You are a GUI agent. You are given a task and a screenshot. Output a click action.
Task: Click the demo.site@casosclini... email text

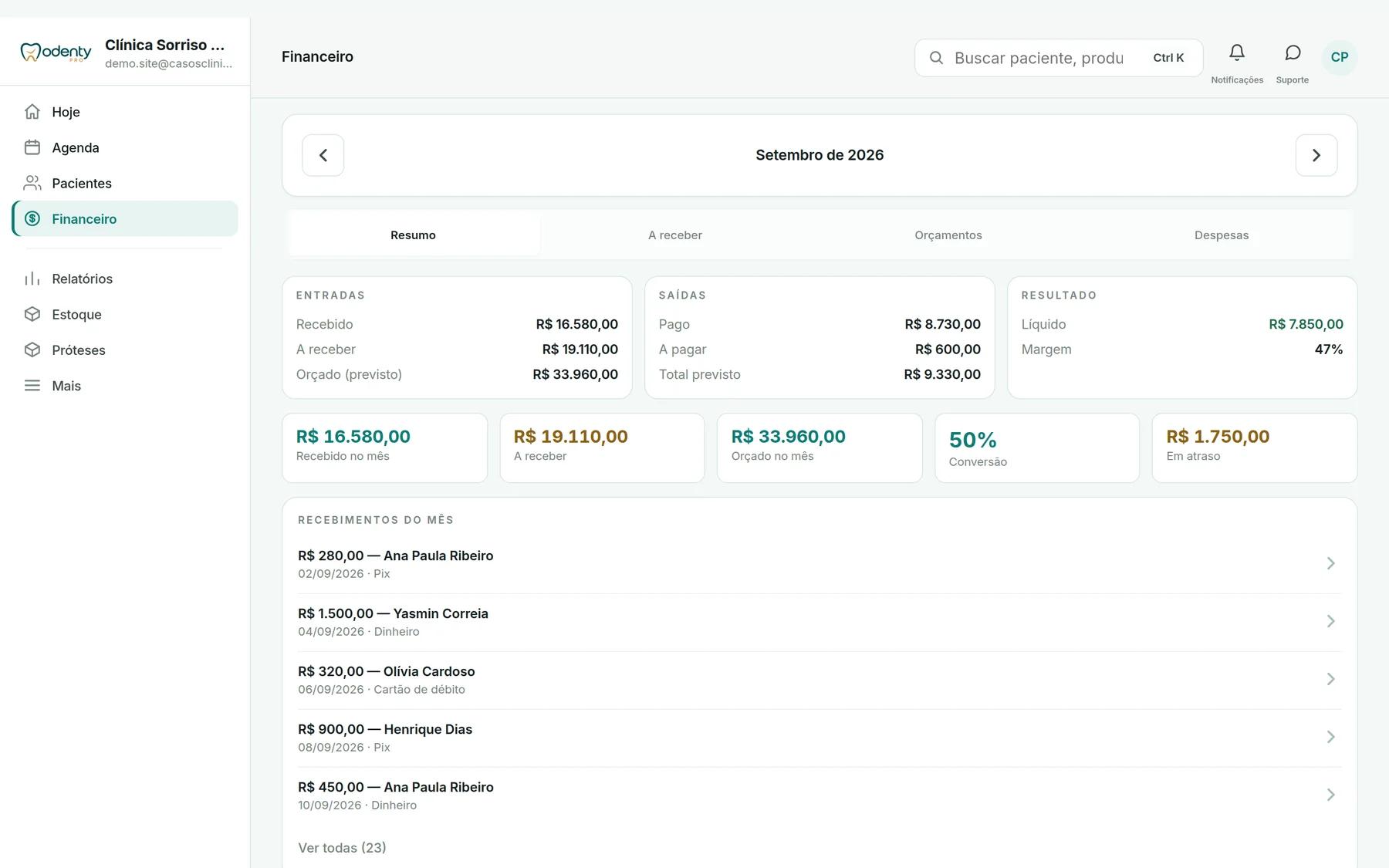coord(168,63)
